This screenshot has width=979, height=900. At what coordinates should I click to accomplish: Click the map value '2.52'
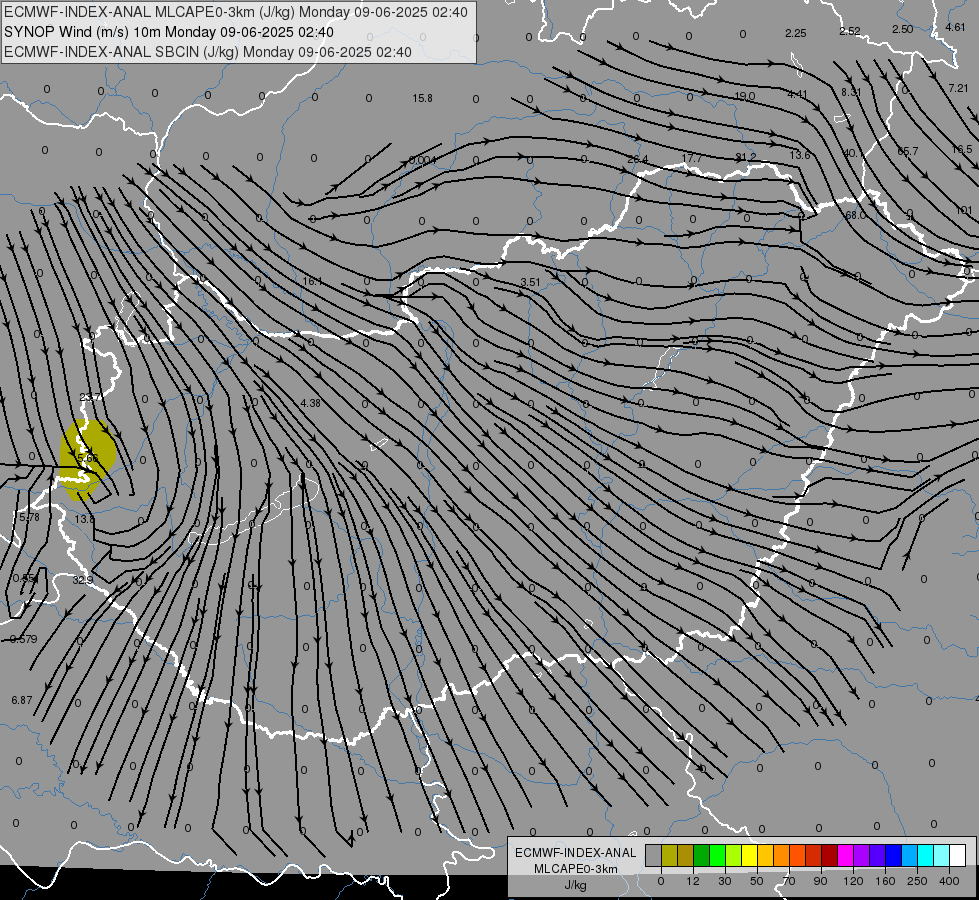click(850, 31)
